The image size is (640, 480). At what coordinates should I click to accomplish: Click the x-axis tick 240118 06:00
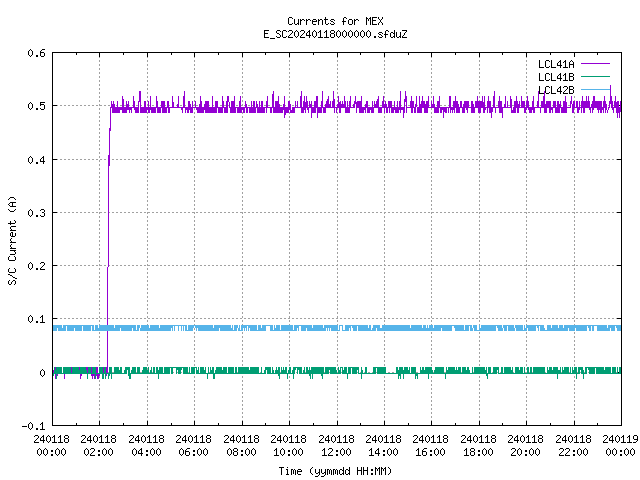click(x=193, y=445)
